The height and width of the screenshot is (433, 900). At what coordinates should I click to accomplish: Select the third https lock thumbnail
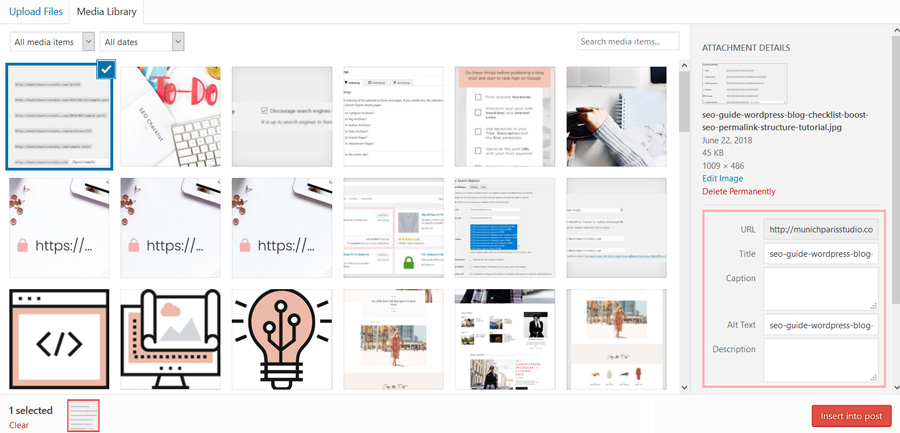click(x=282, y=228)
